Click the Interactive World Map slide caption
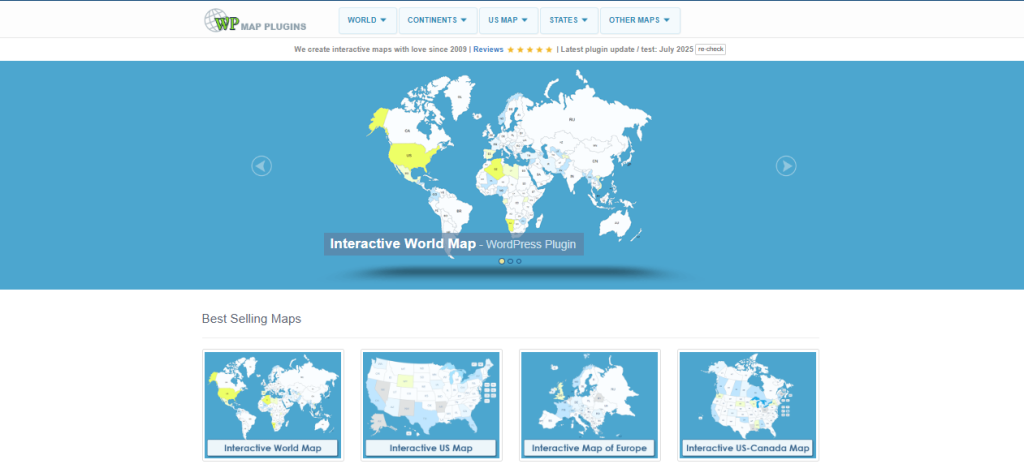Screen dimensions: 1024x464 pos(453,244)
